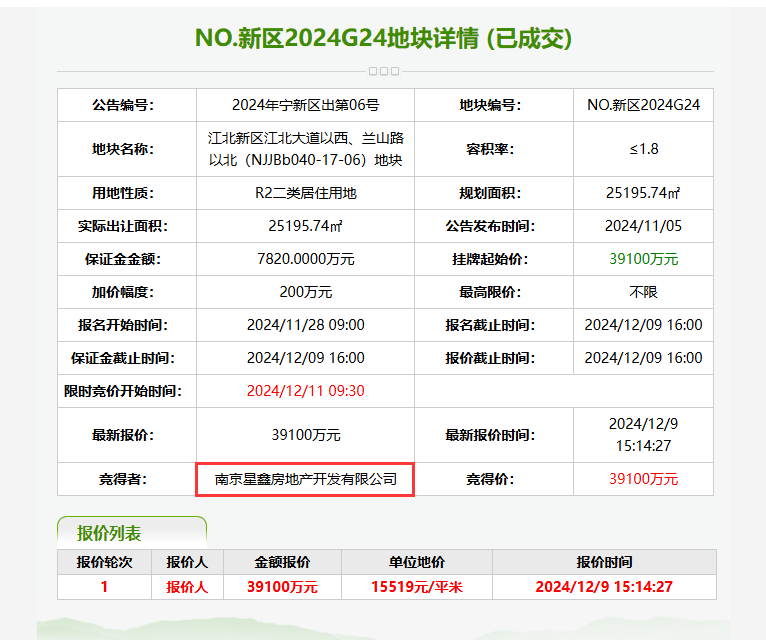Viewport: 766px width, 640px height.
Task: Click the 竞得者 label
Action: [x=123, y=479]
